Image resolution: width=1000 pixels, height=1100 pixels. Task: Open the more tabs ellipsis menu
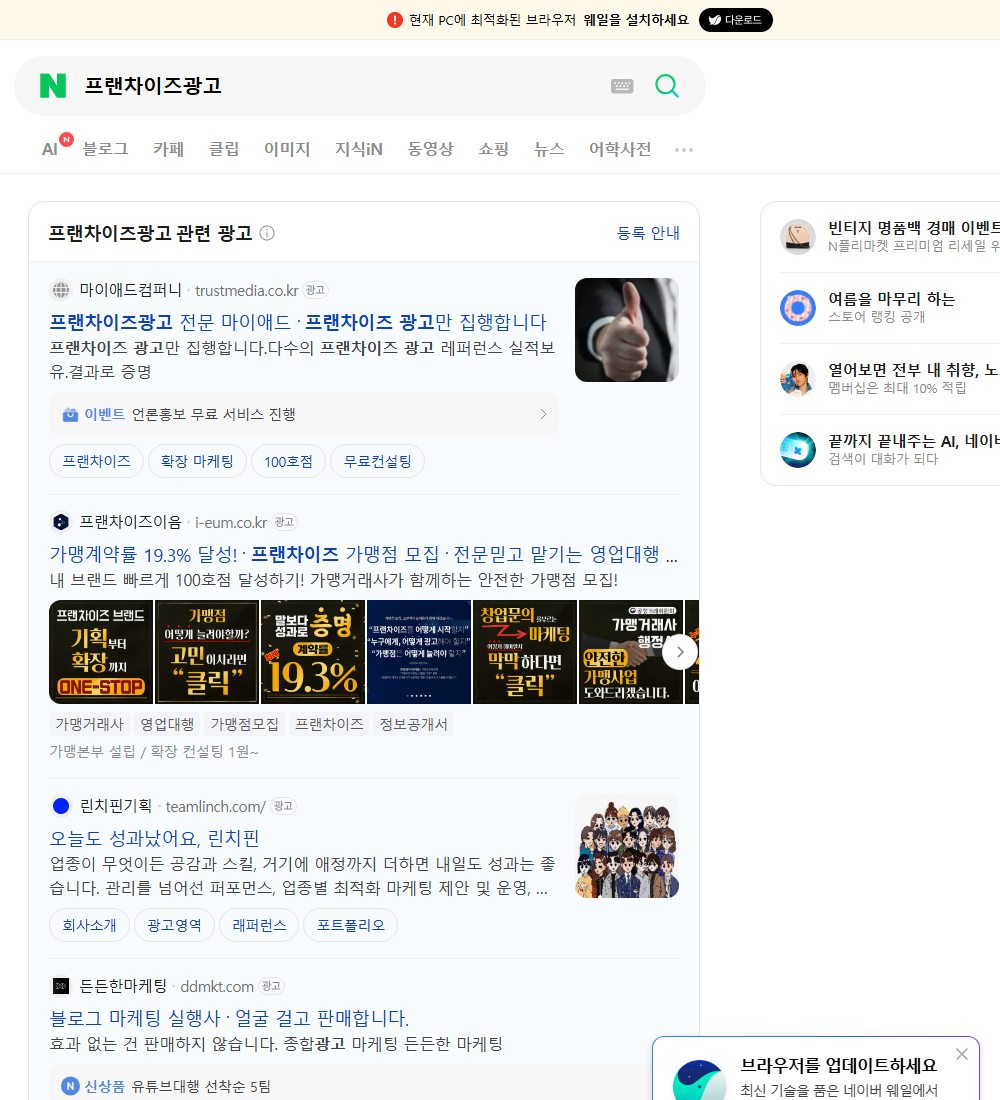pyautogui.click(x=684, y=149)
